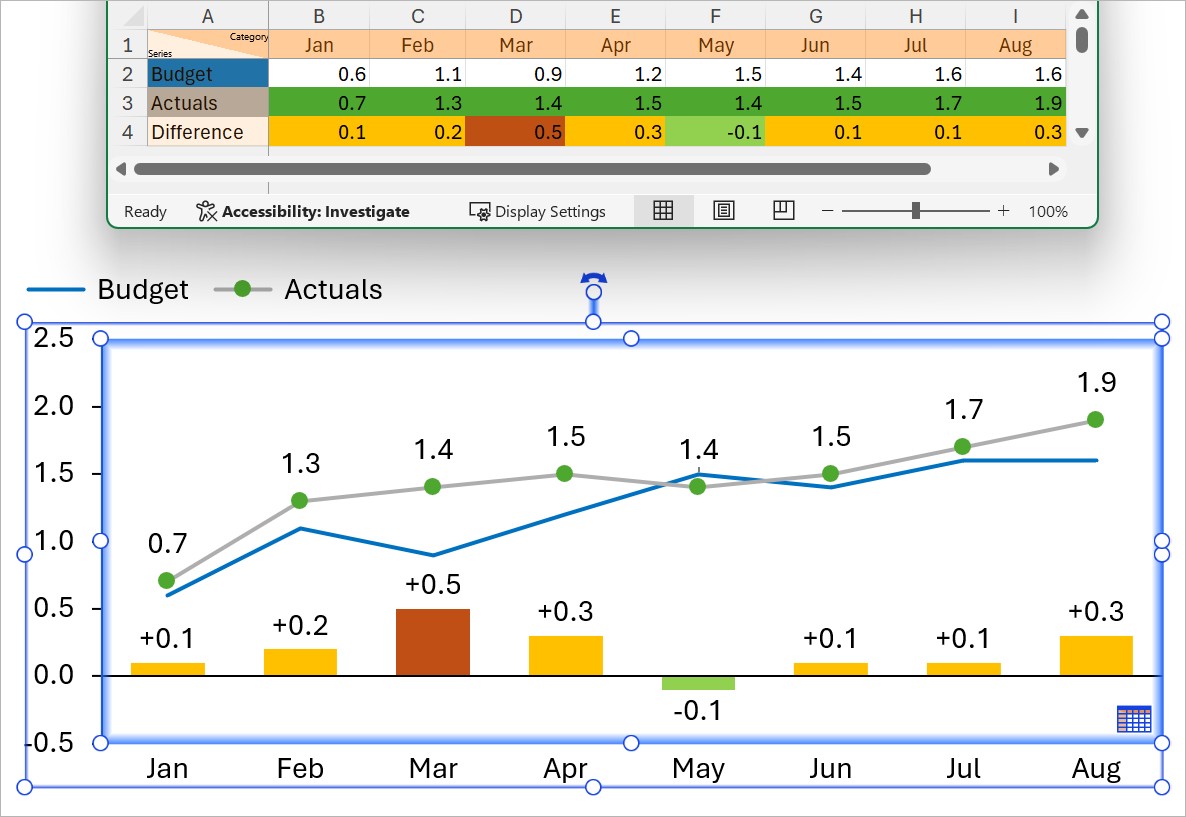Click the Accessibility Investigate status icon
The image size is (1186, 817).
click(207, 211)
